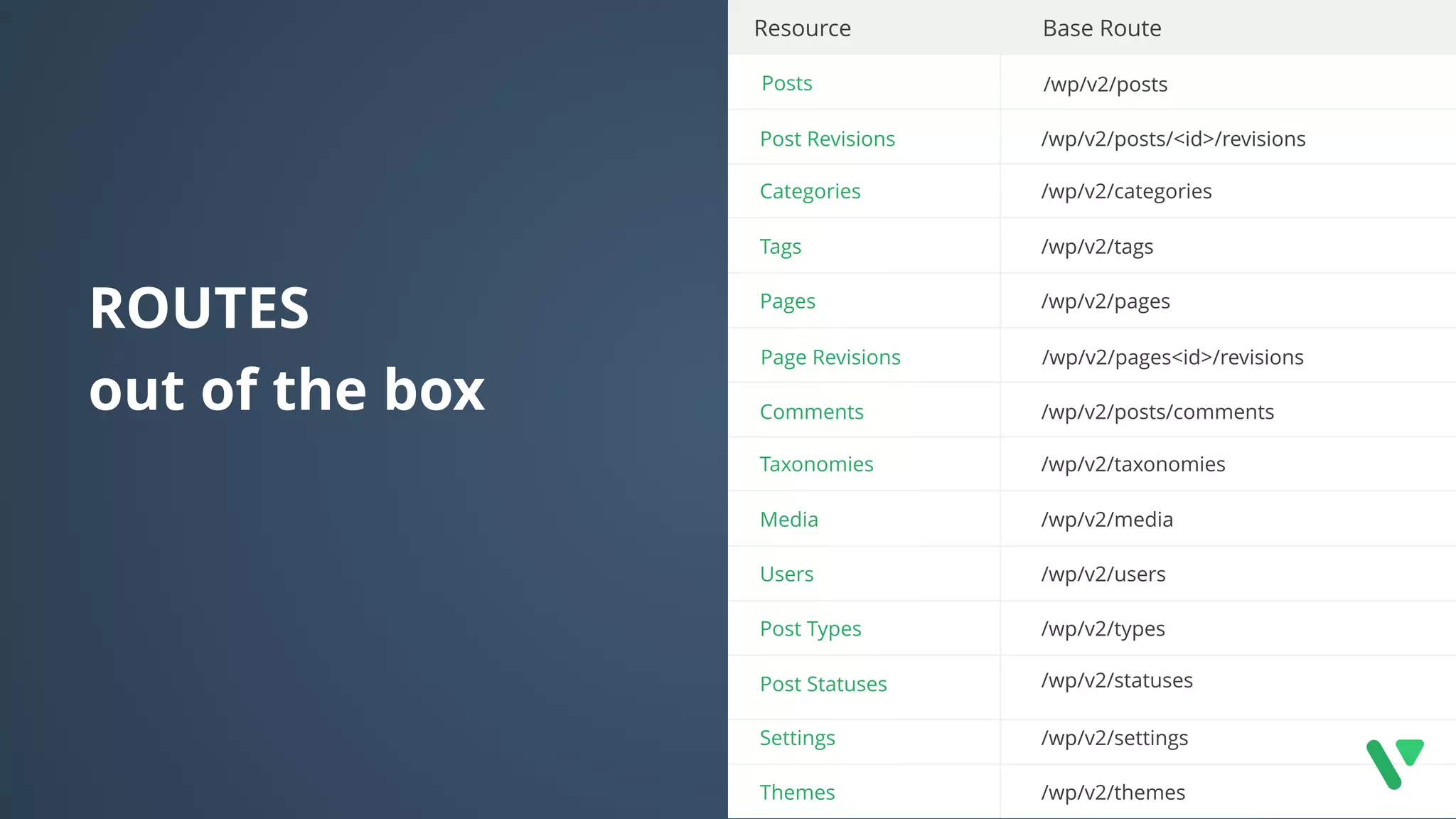Click the /wp/v2/pages<id>/revisions route
The width and height of the screenshot is (1456, 819).
click(1172, 357)
